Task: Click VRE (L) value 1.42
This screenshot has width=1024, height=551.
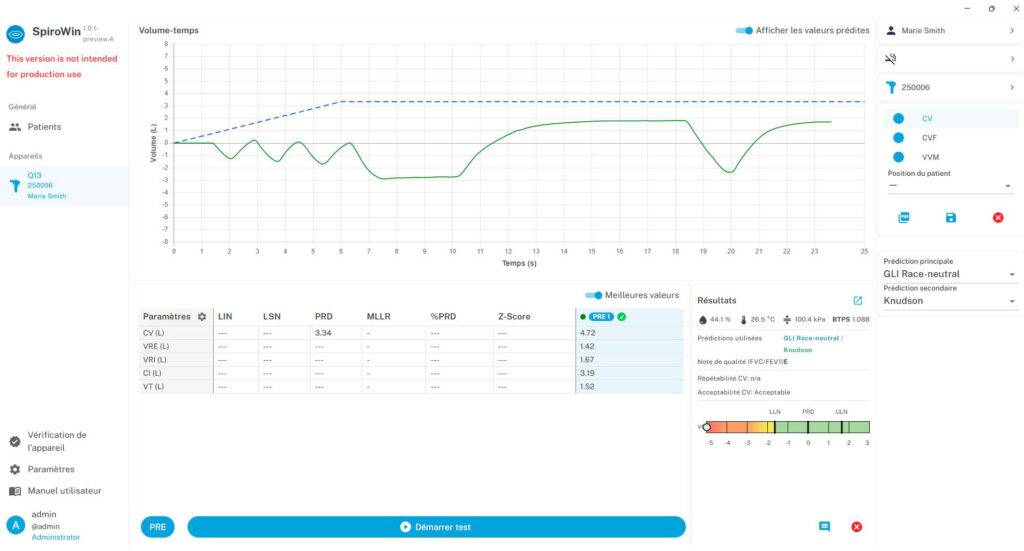Action: click(586, 347)
